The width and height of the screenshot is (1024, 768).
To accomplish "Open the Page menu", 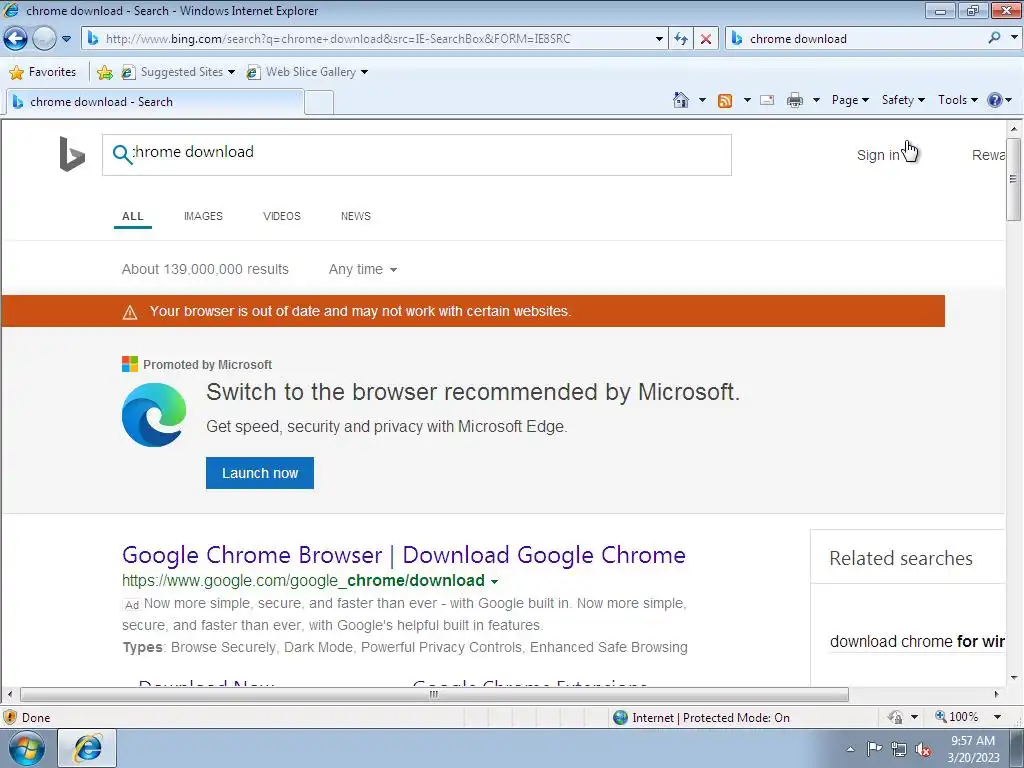I will coord(850,100).
